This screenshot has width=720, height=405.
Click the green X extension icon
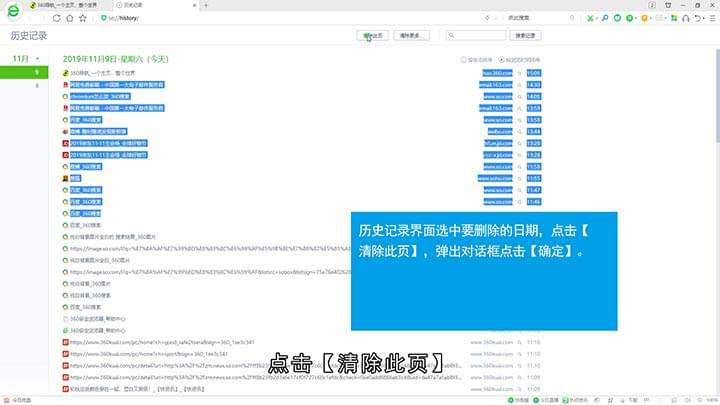[x=590, y=18]
